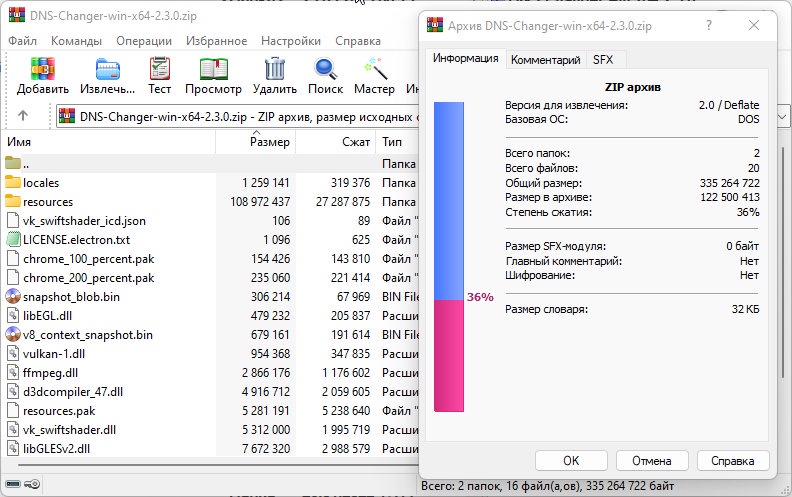
Task: Click the v8_context_snapshot.bin file icon
Action: coord(13,334)
